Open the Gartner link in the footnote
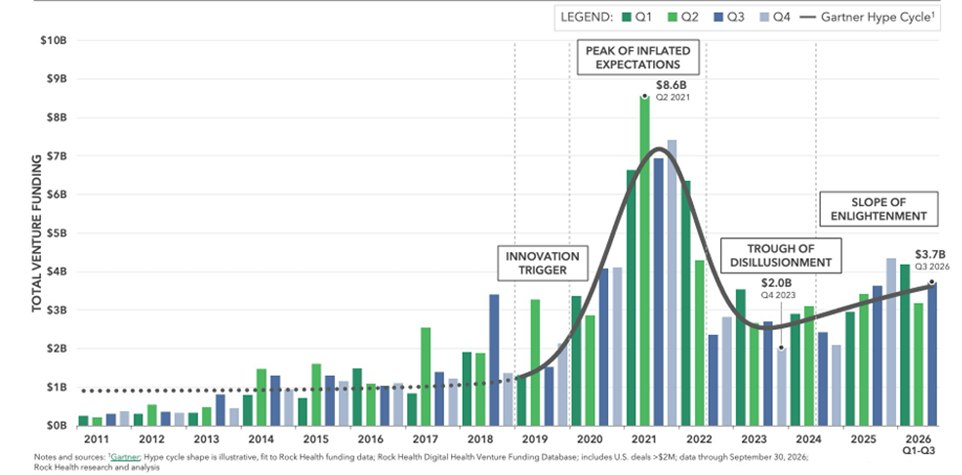This screenshot has width=962, height=475. (x=126, y=457)
